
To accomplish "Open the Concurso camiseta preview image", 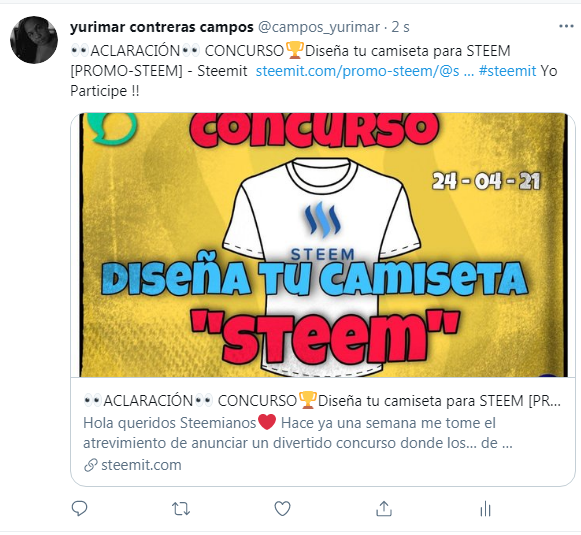I will [x=323, y=245].
